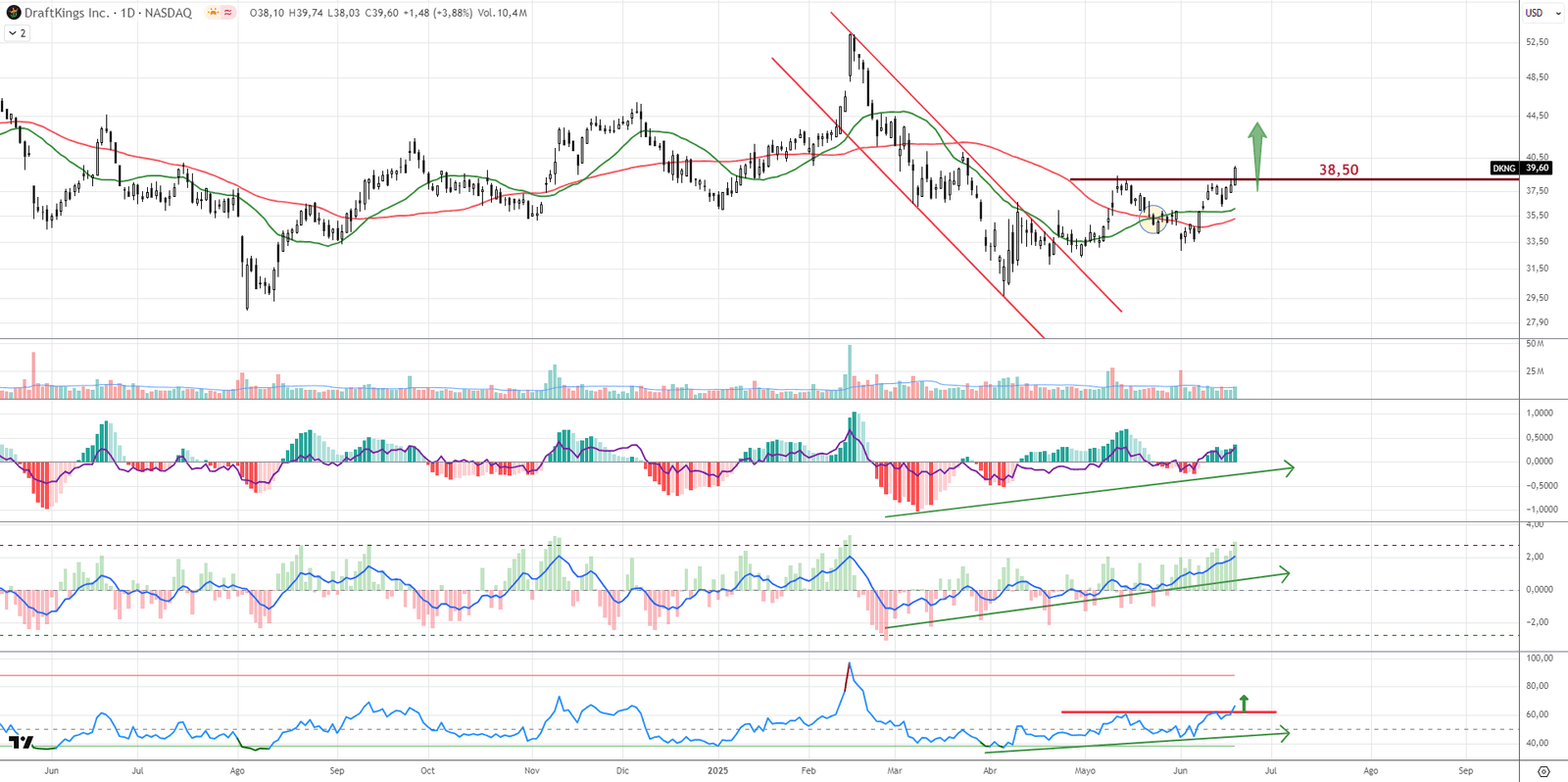Click the 50 M volume axis label
The width and height of the screenshot is (1568, 782).
click(x=1535, y=344)
